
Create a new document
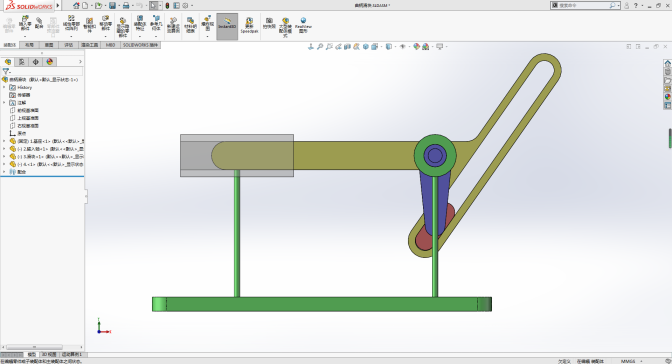point(85,6)
